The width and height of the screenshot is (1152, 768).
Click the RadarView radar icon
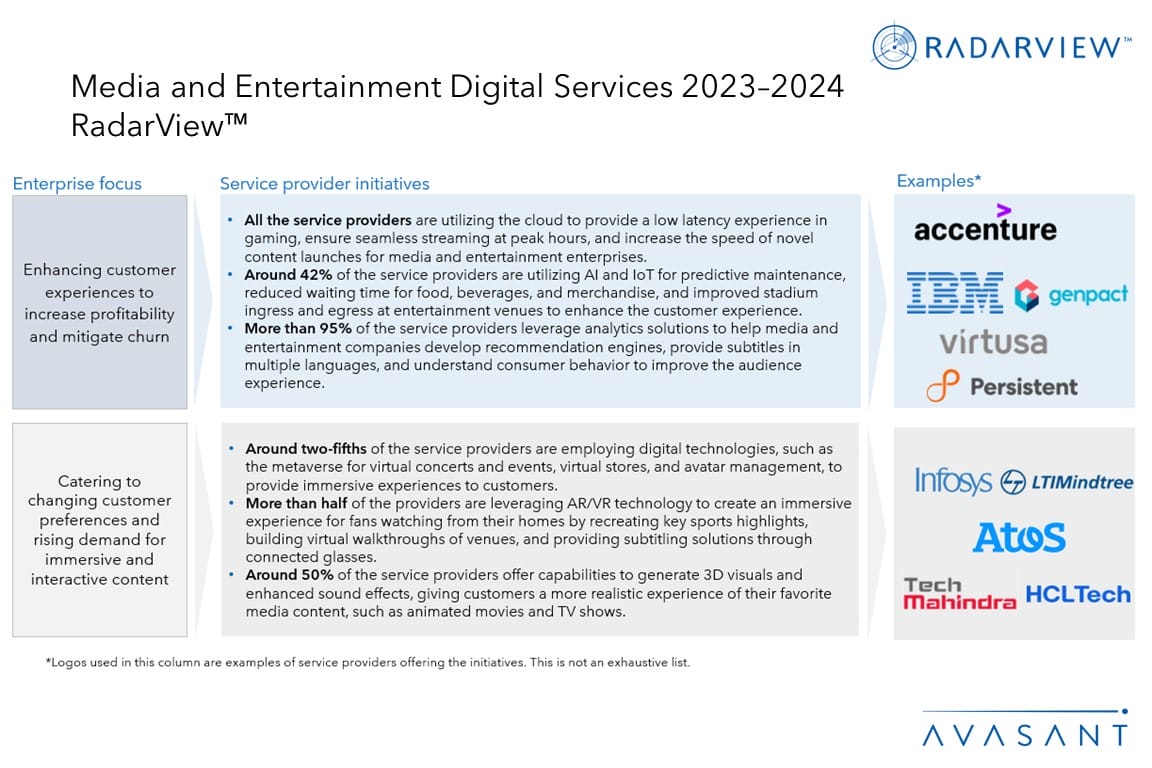895,47
